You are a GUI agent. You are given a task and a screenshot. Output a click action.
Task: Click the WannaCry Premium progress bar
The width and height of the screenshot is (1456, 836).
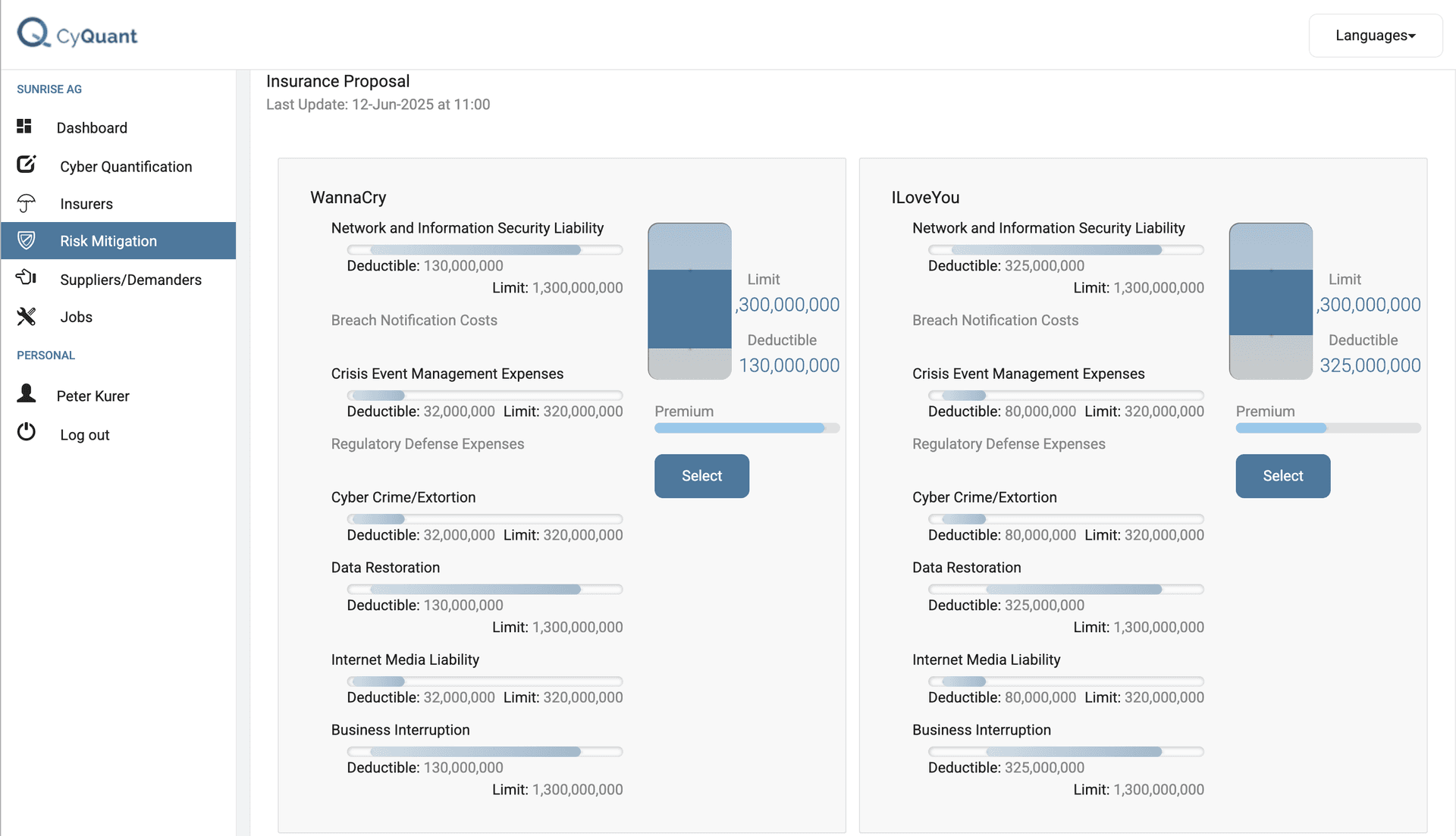coord(747,428)
